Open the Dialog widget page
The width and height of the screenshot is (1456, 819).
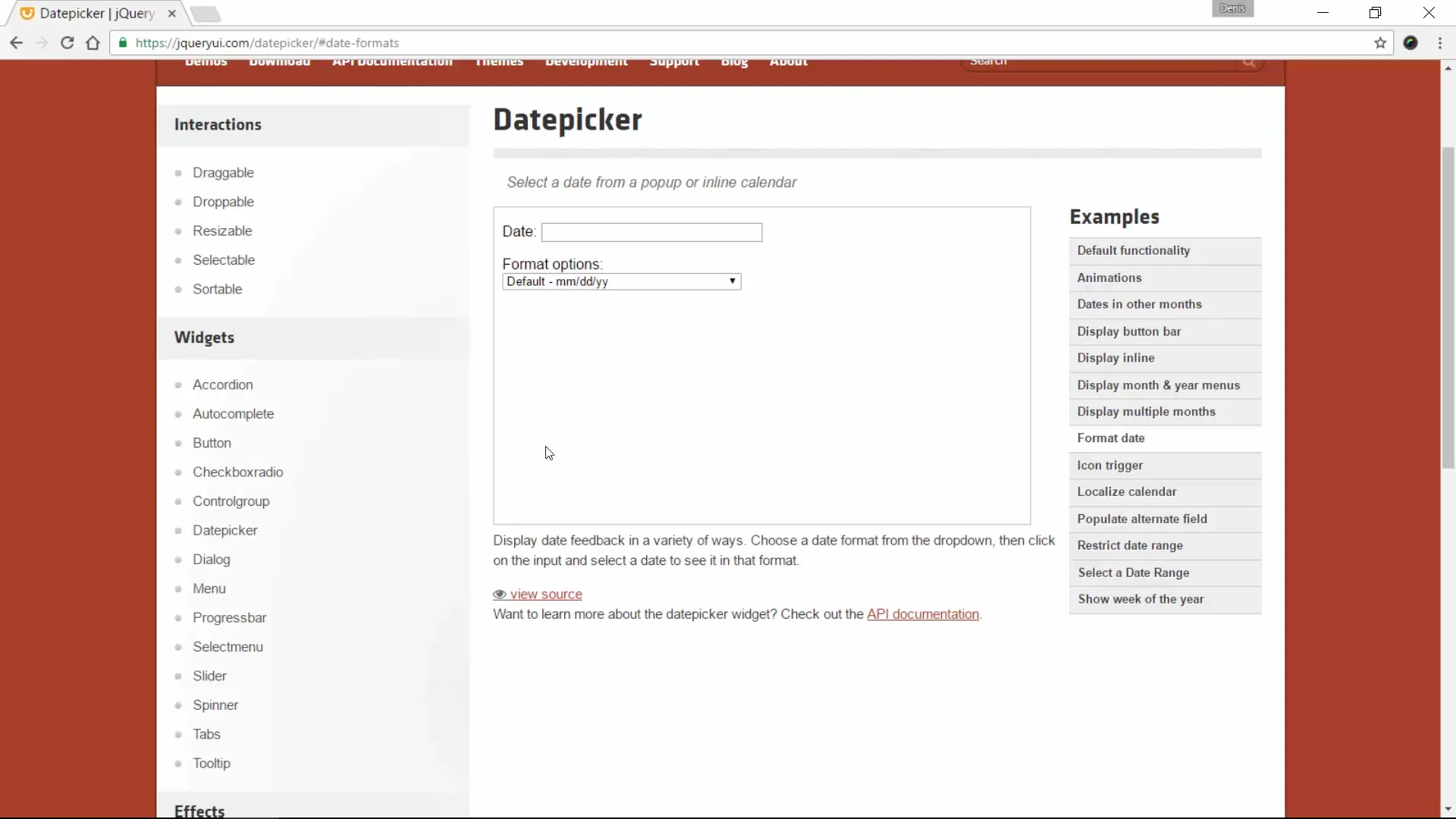click(211, 560)
